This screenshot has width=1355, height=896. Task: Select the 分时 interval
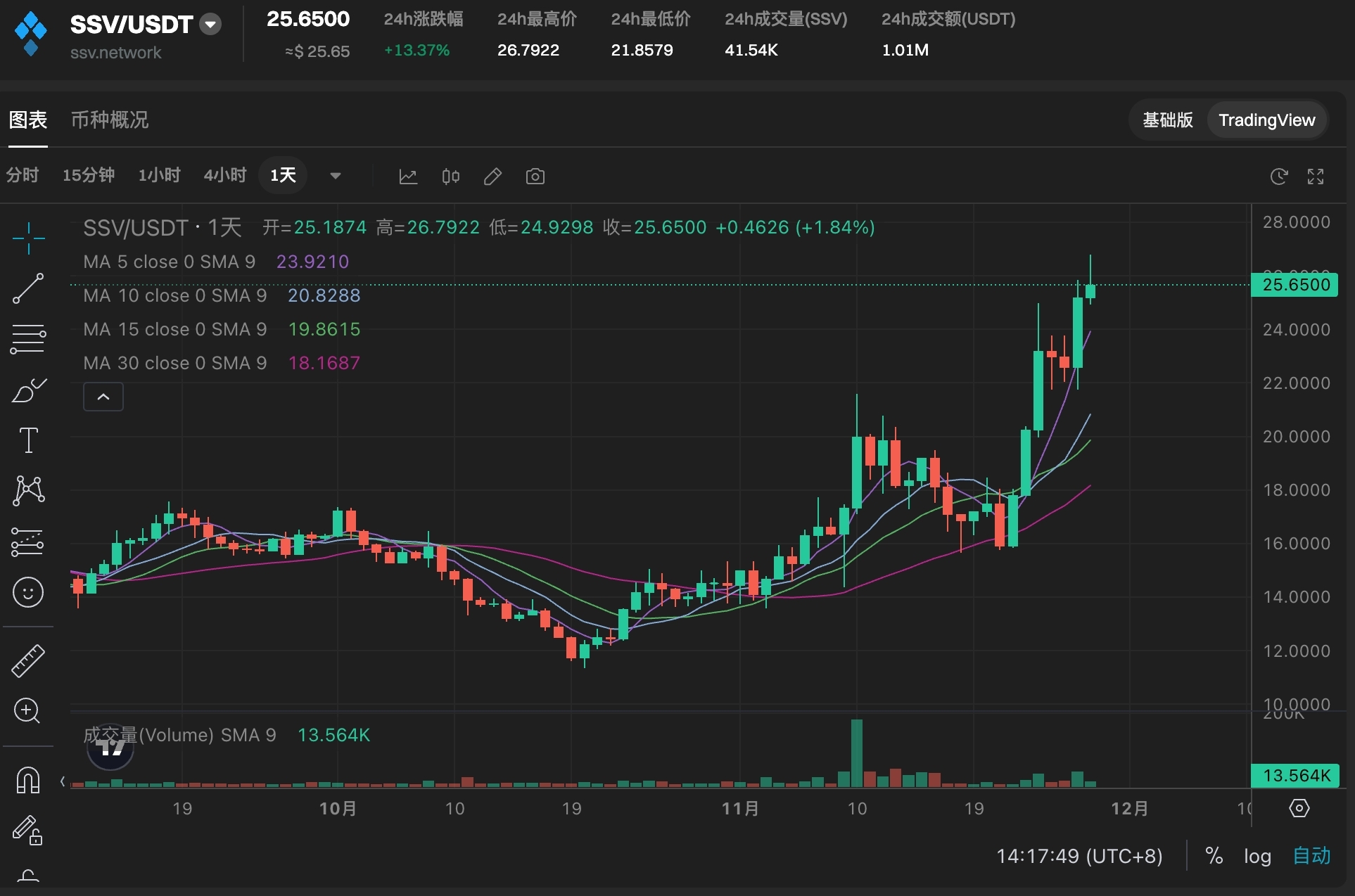coord(23,175)
